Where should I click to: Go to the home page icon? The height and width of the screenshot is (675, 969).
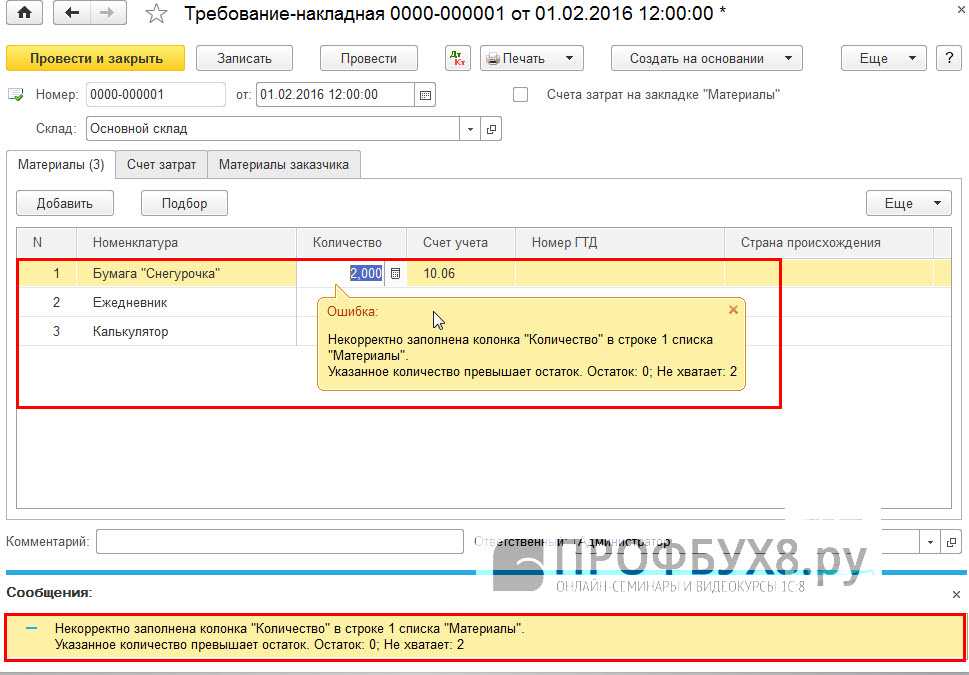click(24, 14)
